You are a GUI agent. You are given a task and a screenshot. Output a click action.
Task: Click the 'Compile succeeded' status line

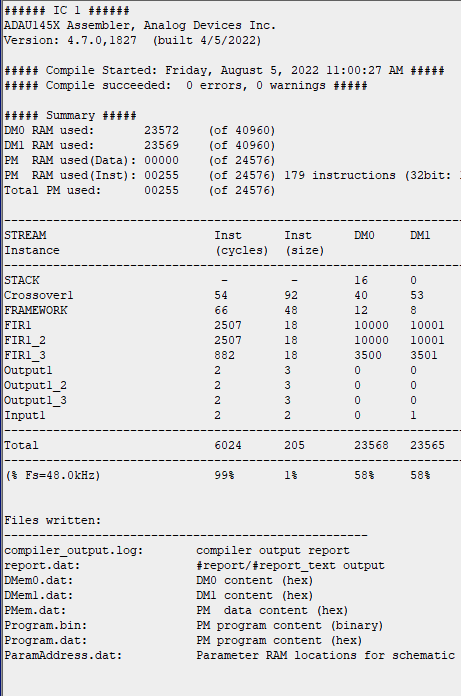pos(185,85)
